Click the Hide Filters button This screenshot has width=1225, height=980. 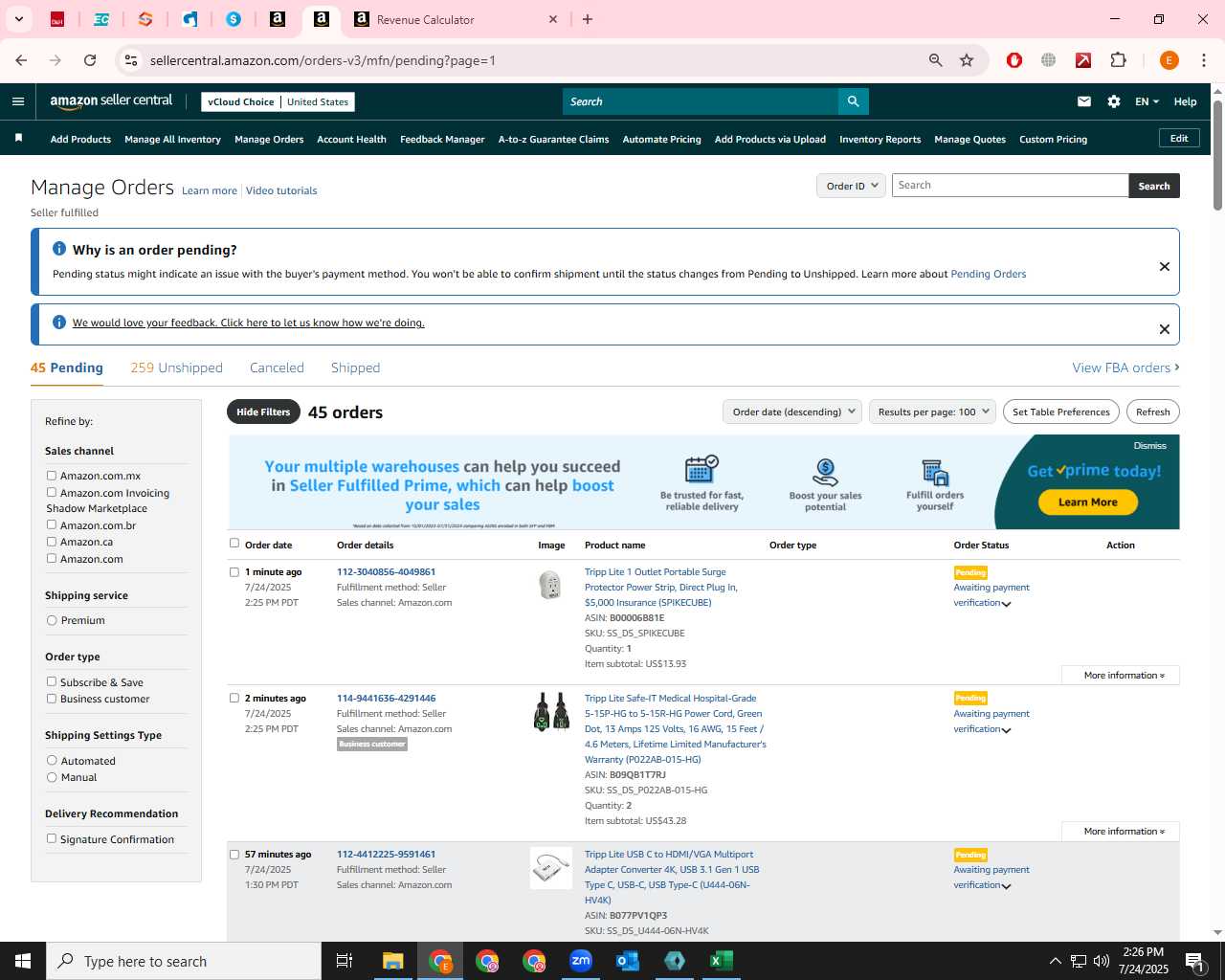pyautogui.click(x=263, y=412)
